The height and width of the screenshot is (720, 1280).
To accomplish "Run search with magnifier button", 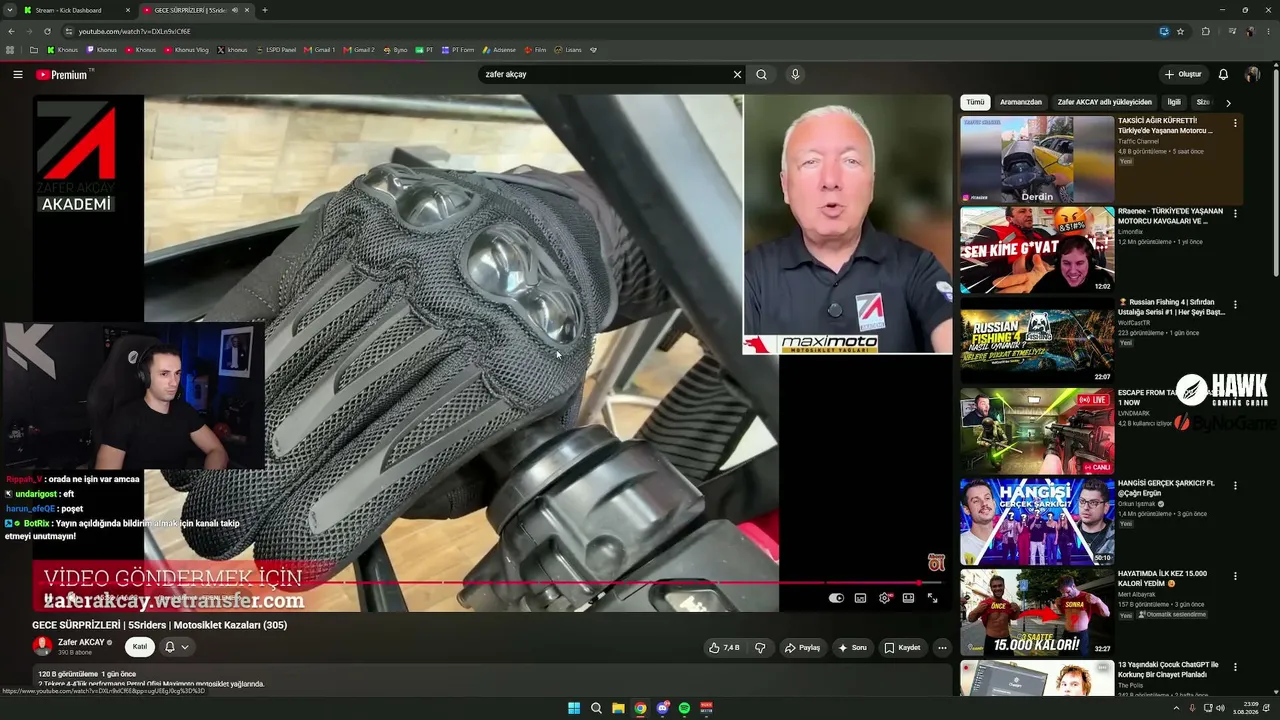I will (x=762, y=74).
